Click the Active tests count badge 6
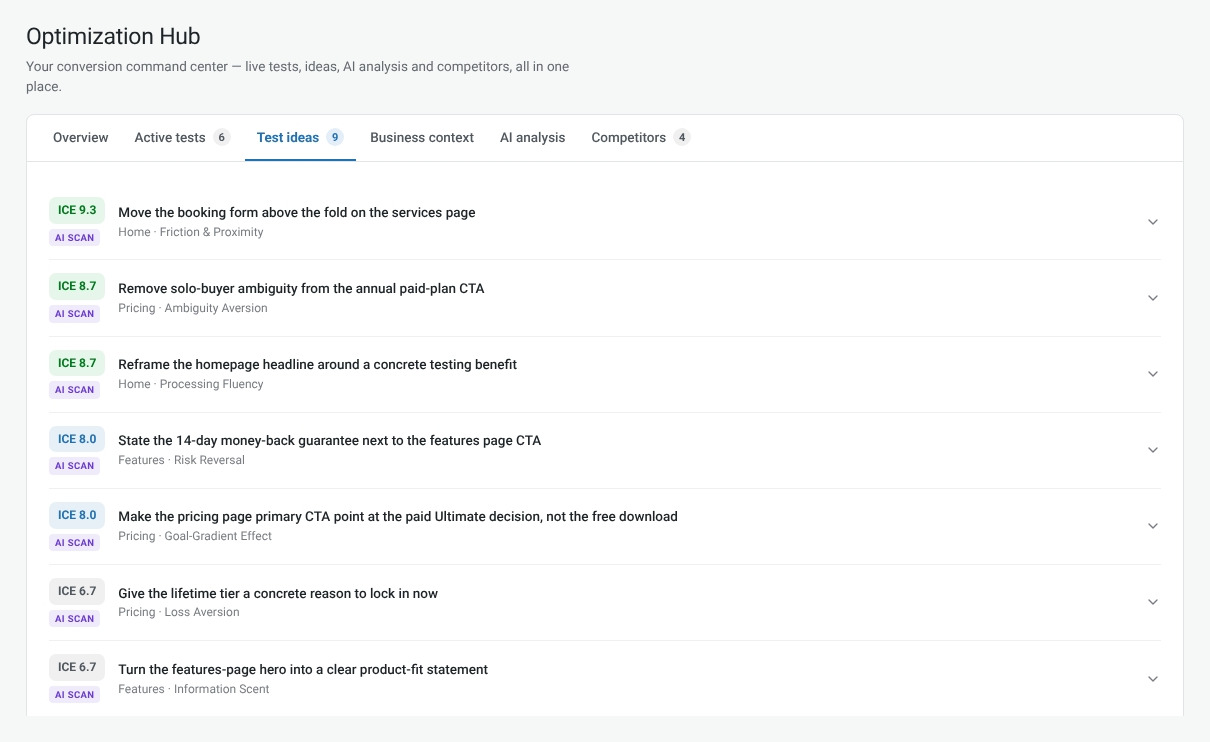 pyautogui.click(x=221, y=138)
